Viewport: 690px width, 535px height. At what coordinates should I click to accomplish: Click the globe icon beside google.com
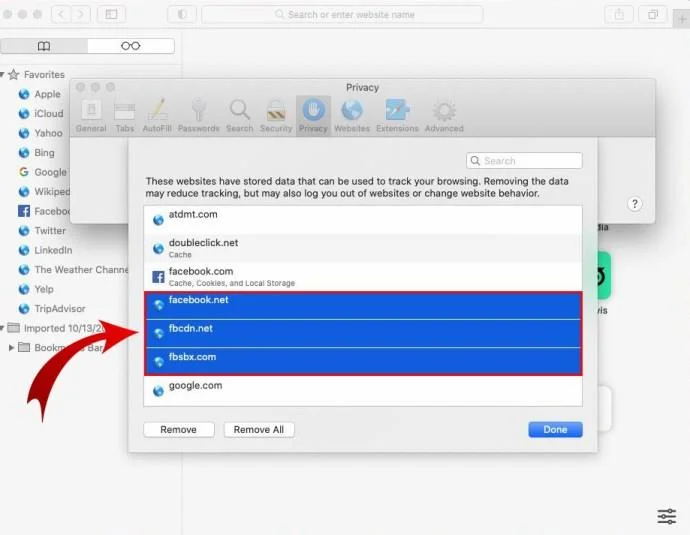click(158, 391)
